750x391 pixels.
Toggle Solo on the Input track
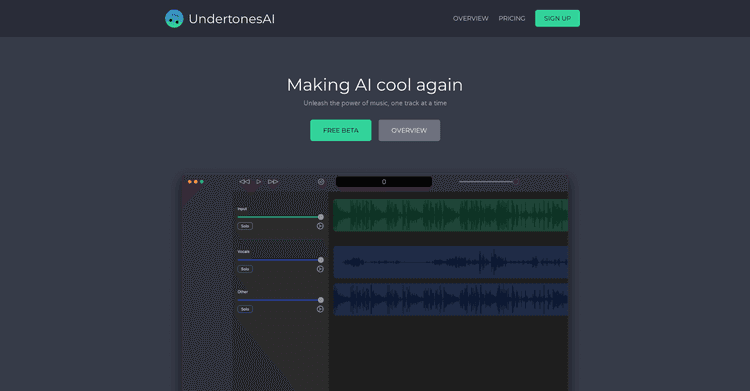(245, 226)
